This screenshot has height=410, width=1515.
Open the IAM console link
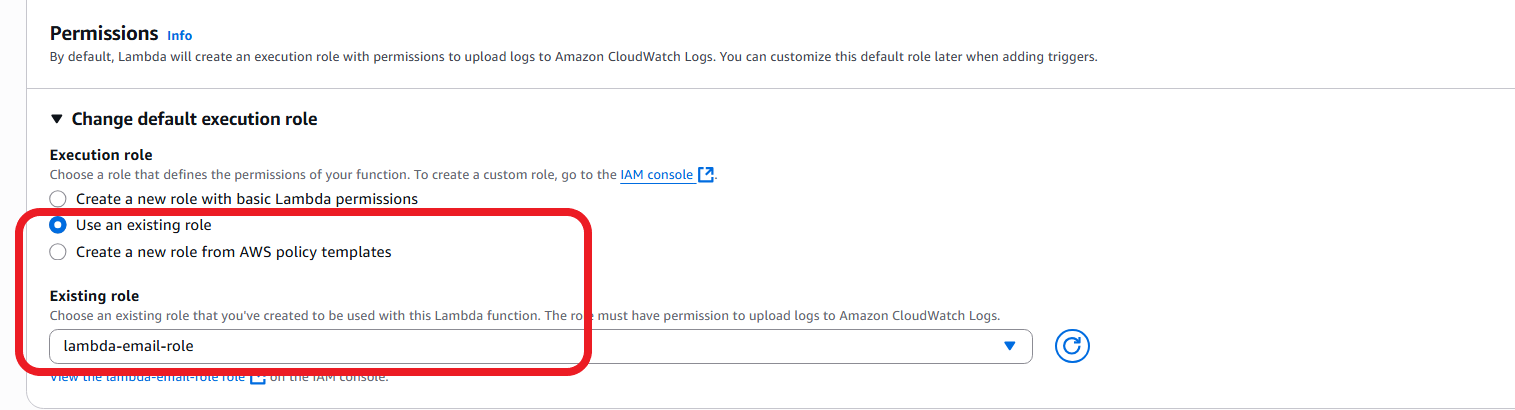[x=657, y=174]
